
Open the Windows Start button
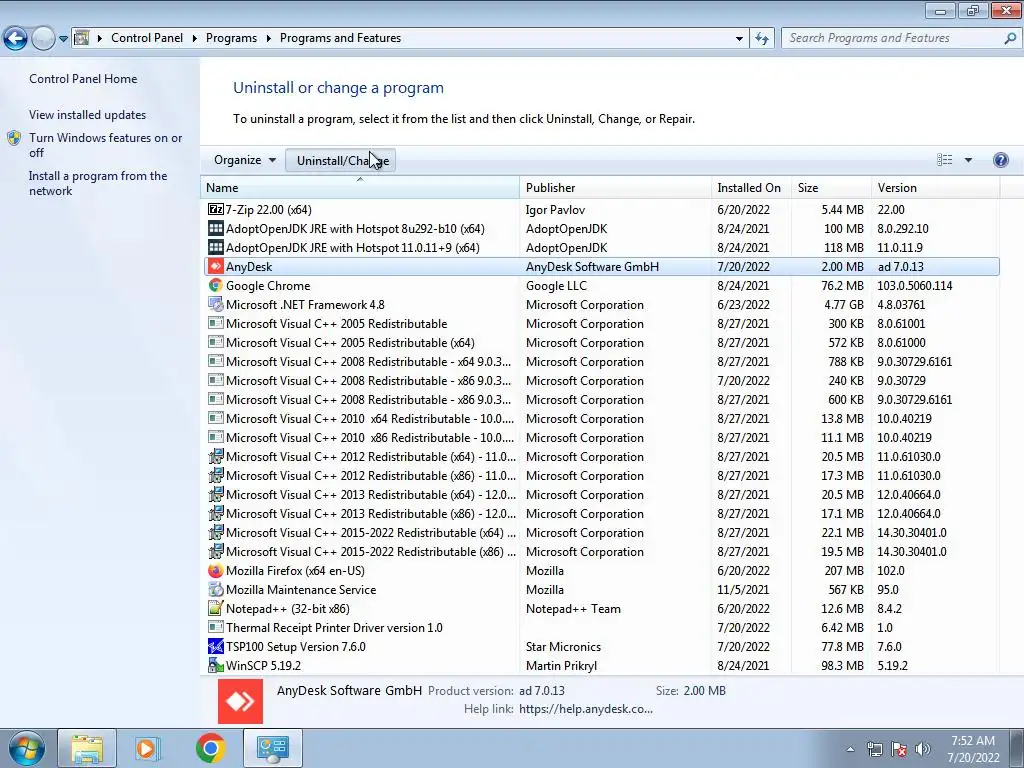pos(27,748)
